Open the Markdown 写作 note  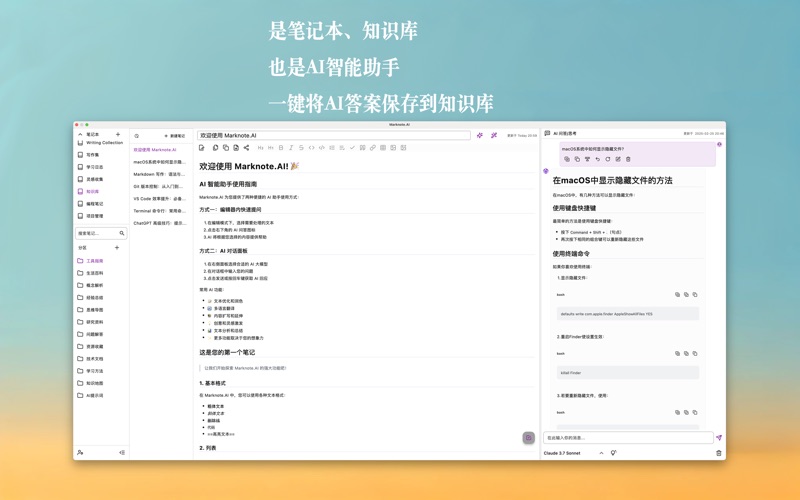160,174
